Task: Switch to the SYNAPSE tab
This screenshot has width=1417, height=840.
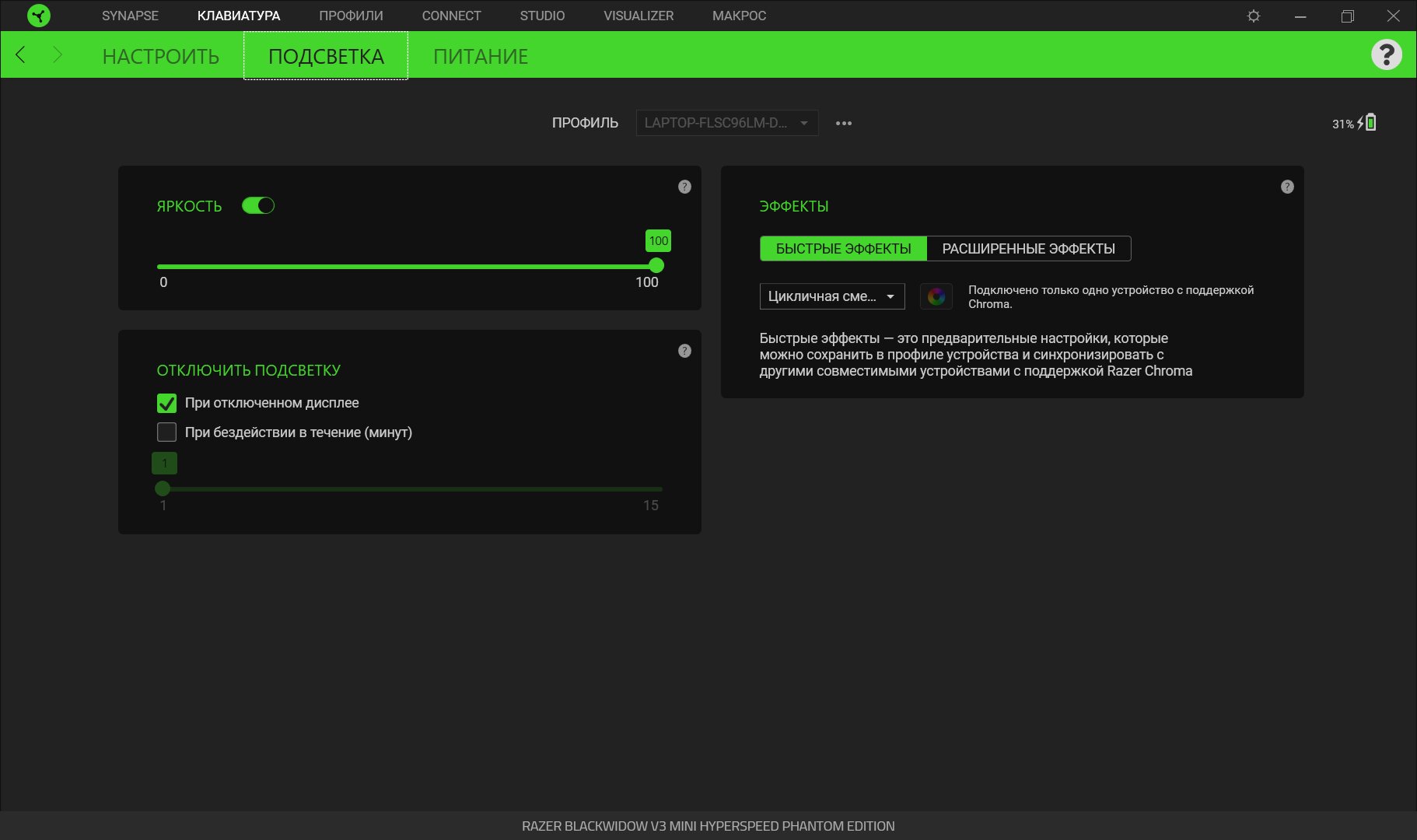Action: click(130, 16)
